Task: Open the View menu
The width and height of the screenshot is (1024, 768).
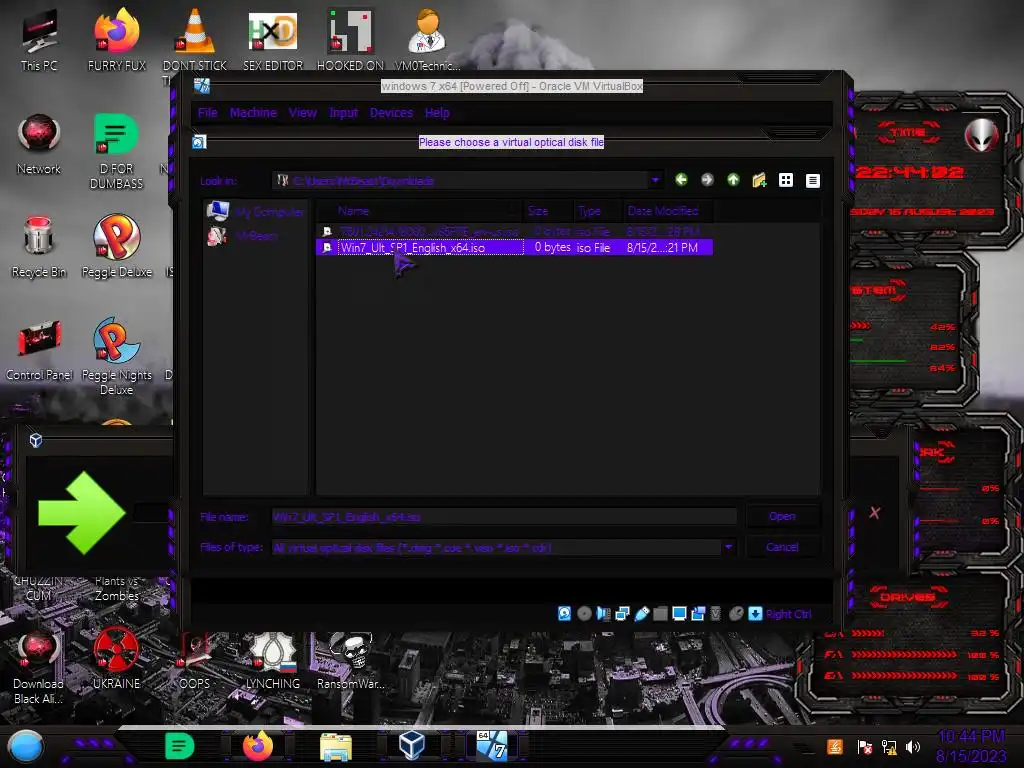Action: click(x=303, y=112)
